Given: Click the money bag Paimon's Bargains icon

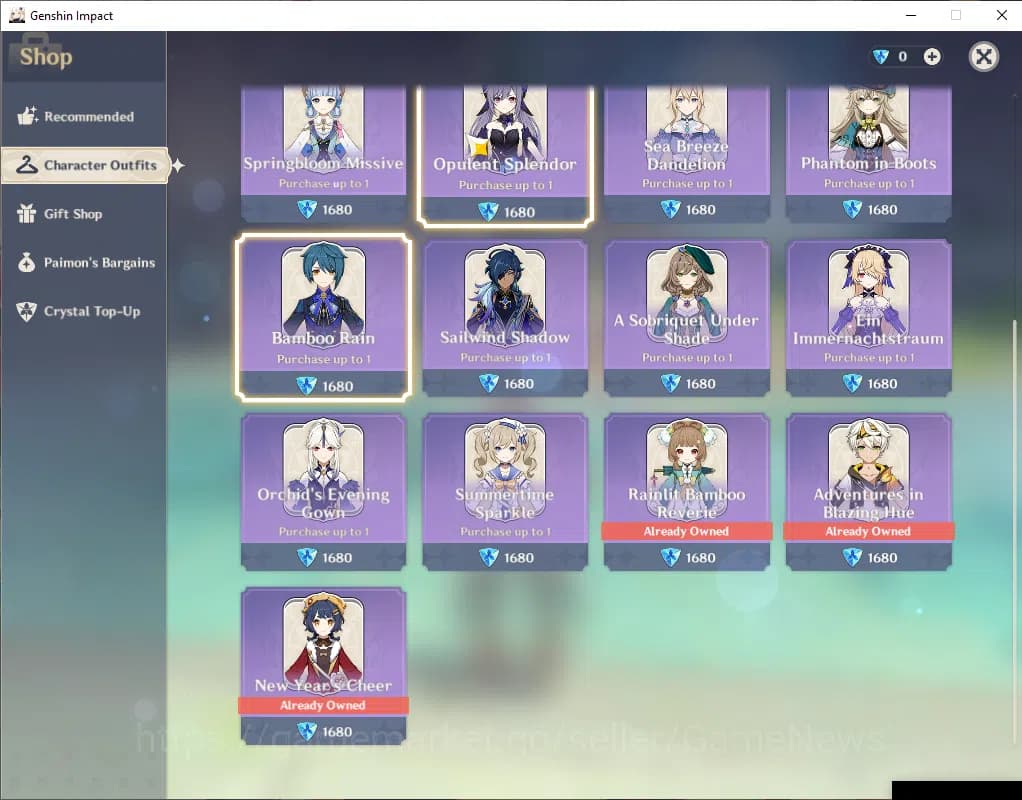Looking at the screenshot, I should pyautogui.click(x=27, y=262).
